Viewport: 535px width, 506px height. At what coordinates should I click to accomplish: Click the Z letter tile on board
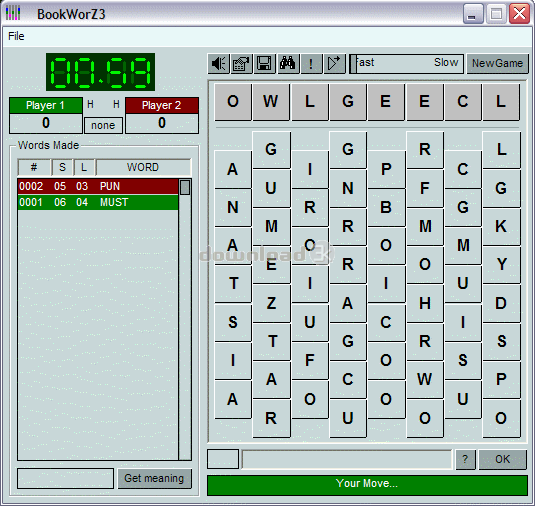point(272,303)
